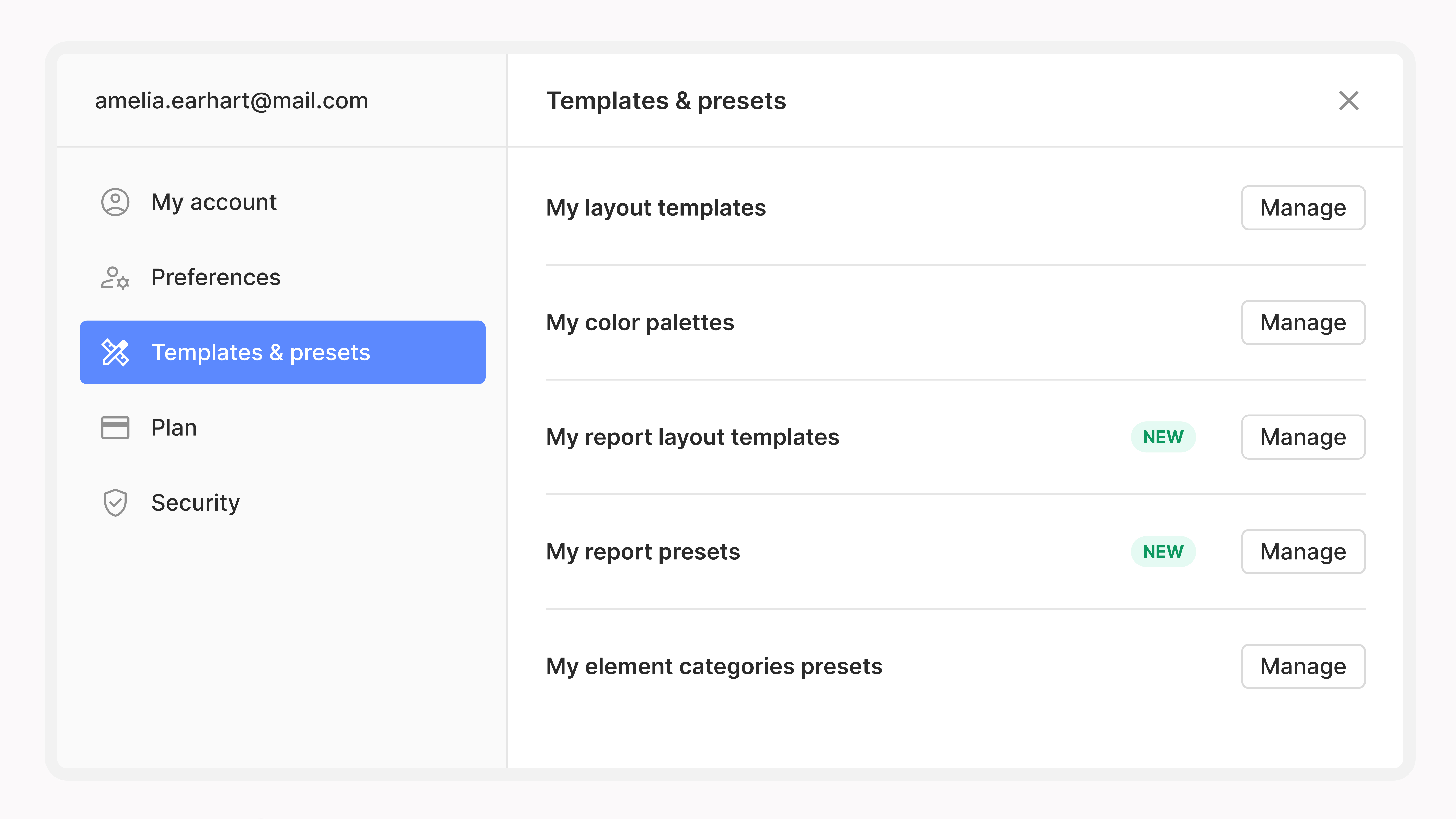The height and width of the screenshot is (819, 1456).
Task: Click the NEW badge for report presets
Action: [x=1163, y=552]
